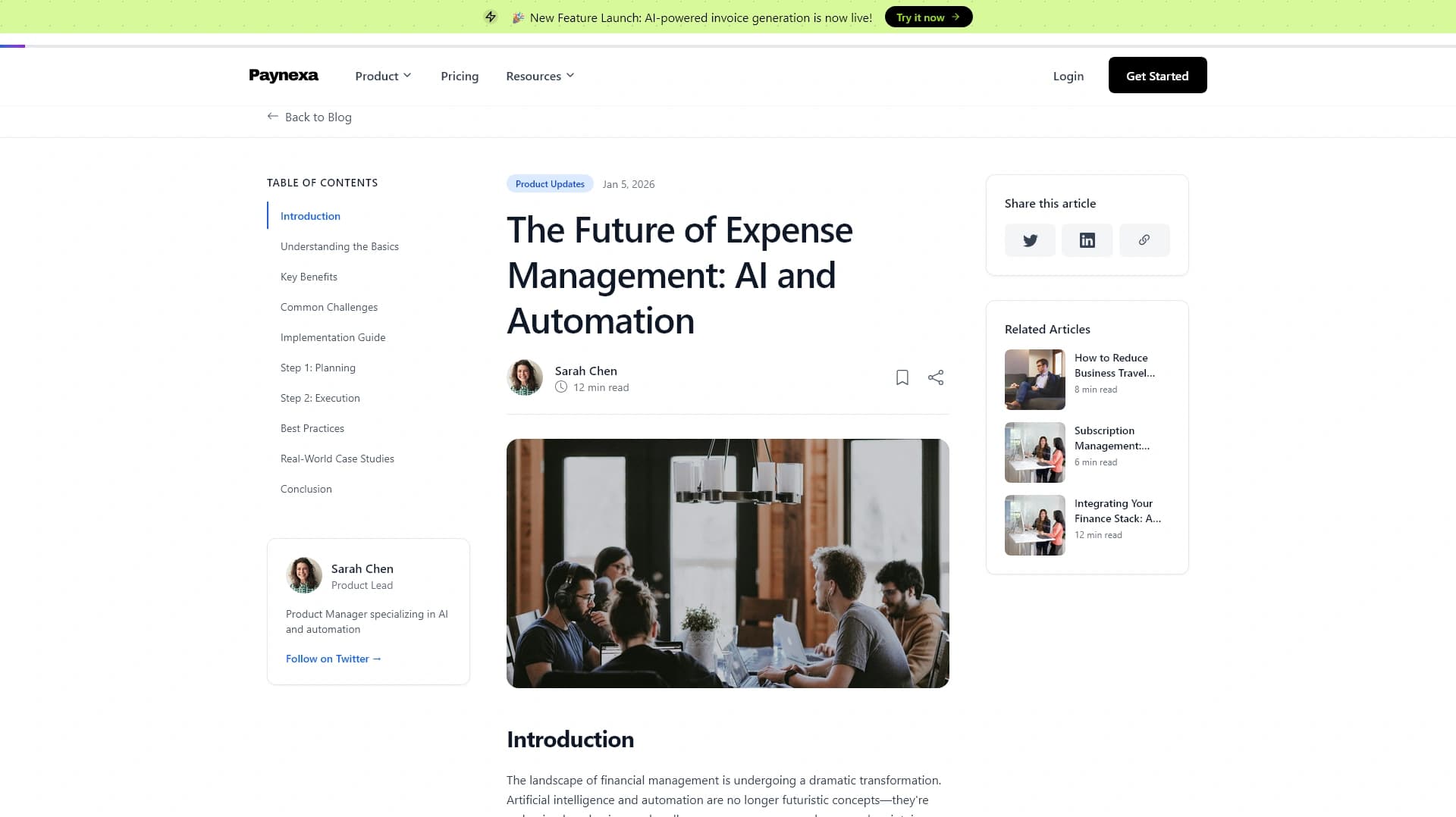Go back to blog

pyautogui.click(x=309, y=117)
